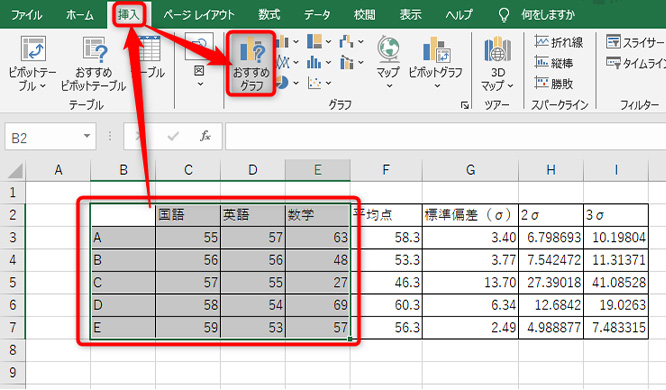Expand the ピボットテーブル dropdown arrow
666x390 pixels.
point(43,86)
